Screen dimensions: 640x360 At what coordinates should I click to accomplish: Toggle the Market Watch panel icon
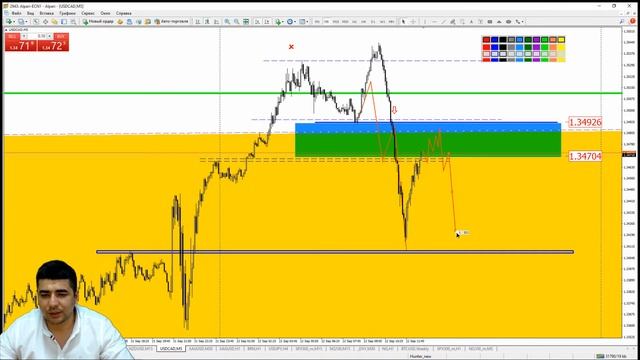(x=36, y=21)
